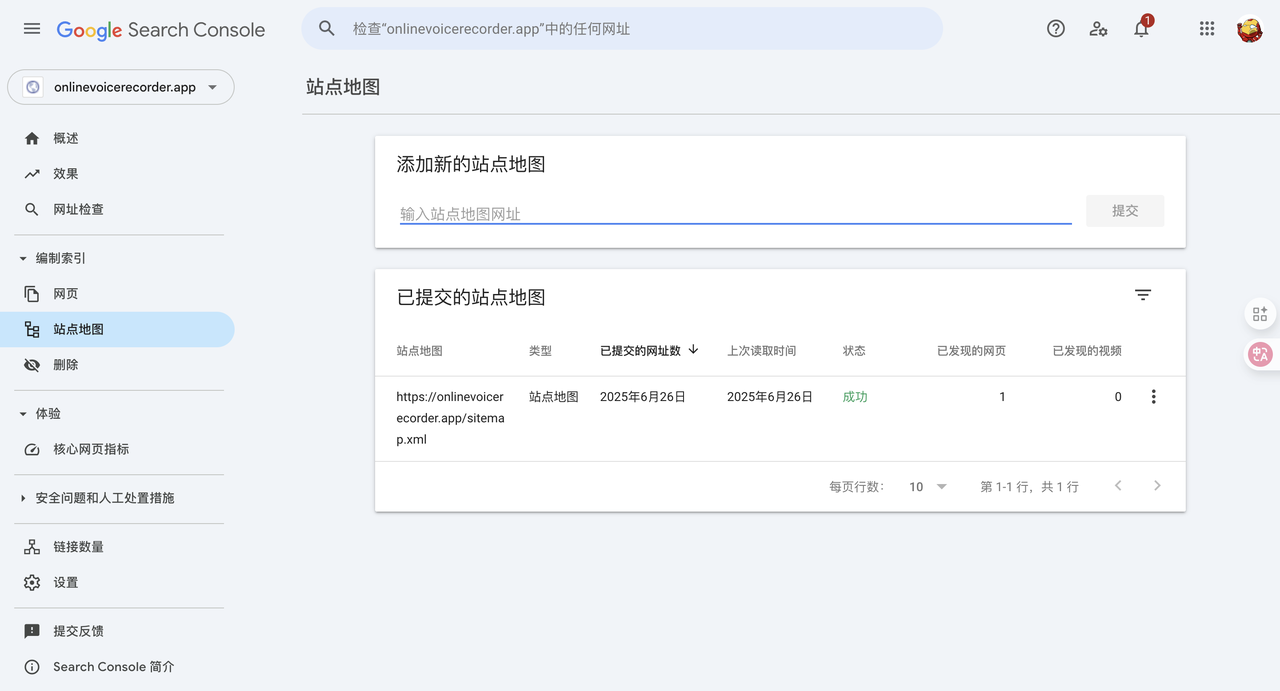Collapse the 编制索引 section

coord(23,258)
